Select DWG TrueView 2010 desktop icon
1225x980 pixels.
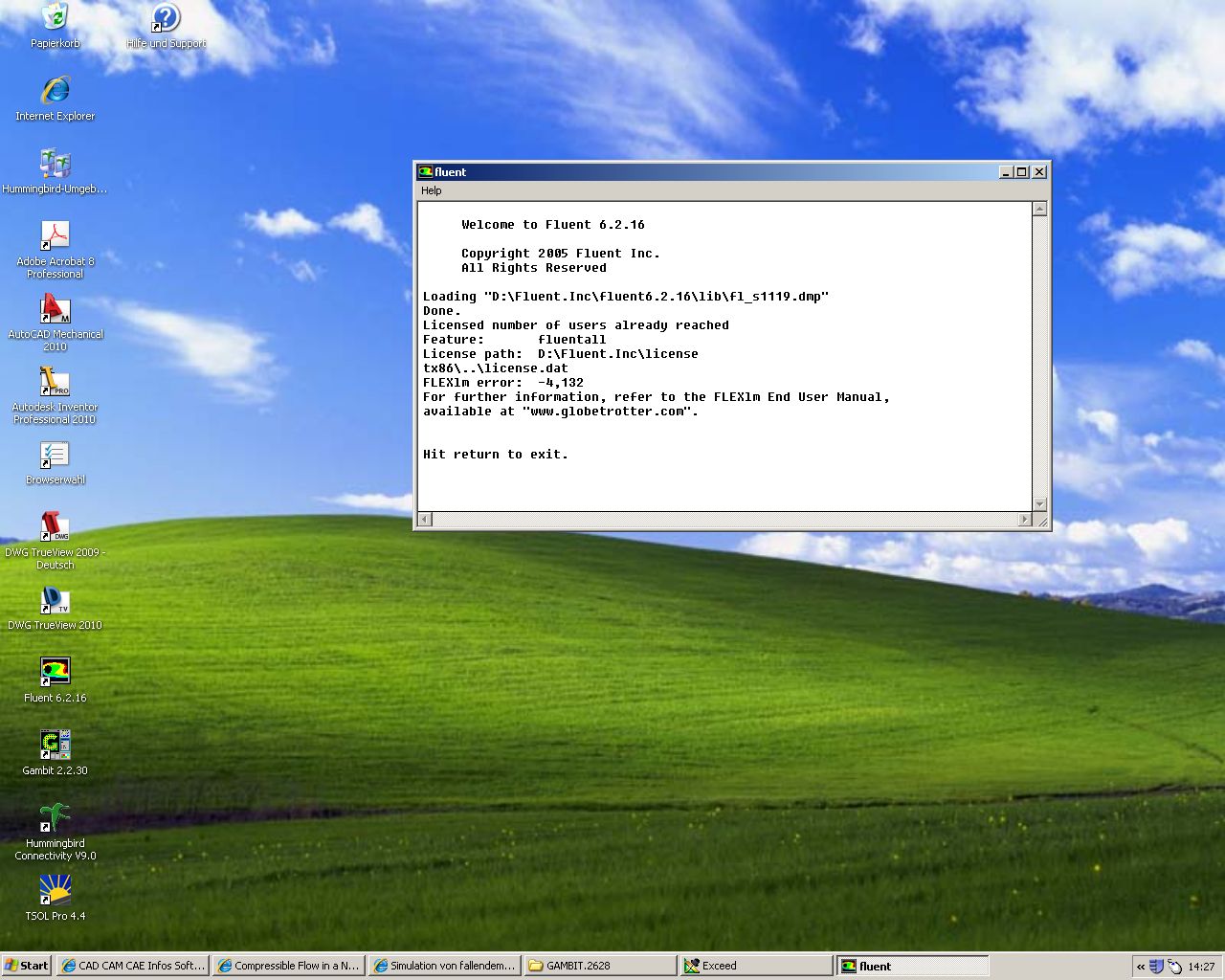55,608
